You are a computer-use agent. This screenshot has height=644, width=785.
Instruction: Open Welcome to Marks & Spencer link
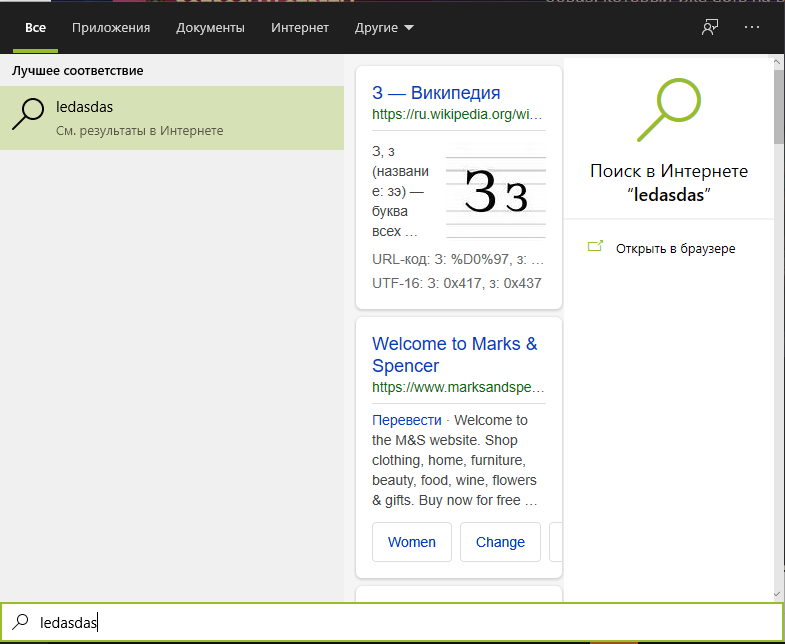[x=455, y=355]
